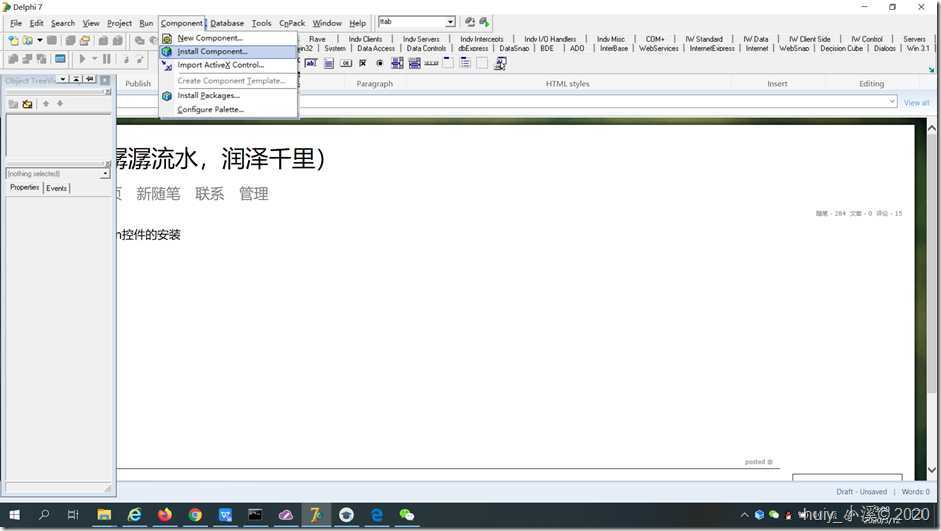Select the ListBox component palette icon
This screenshot has height=531, width=941.
[397, 63]
